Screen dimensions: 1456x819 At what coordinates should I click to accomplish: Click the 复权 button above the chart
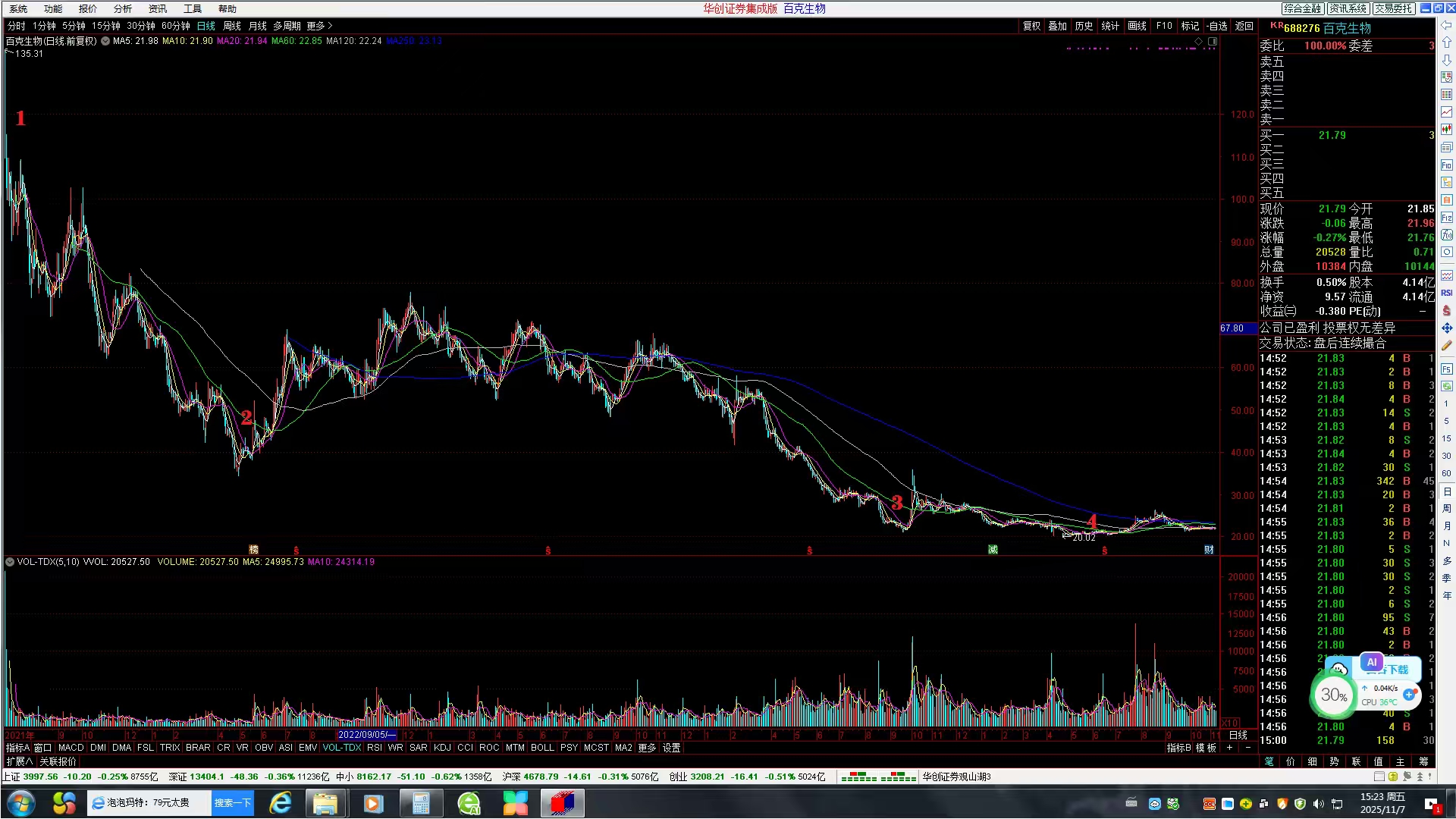(x=1031, y=26)
